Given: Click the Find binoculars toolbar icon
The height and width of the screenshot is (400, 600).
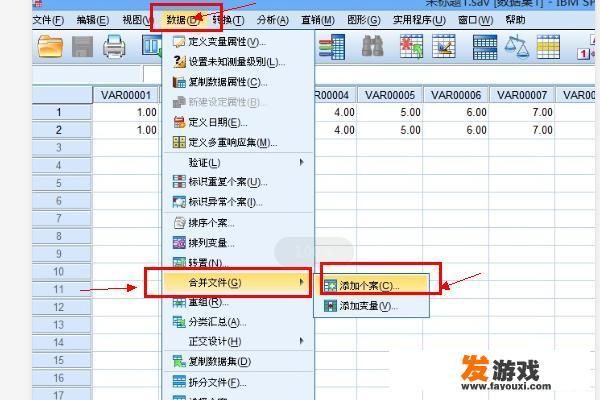Looking at the screenshot, I should [372, 46].
